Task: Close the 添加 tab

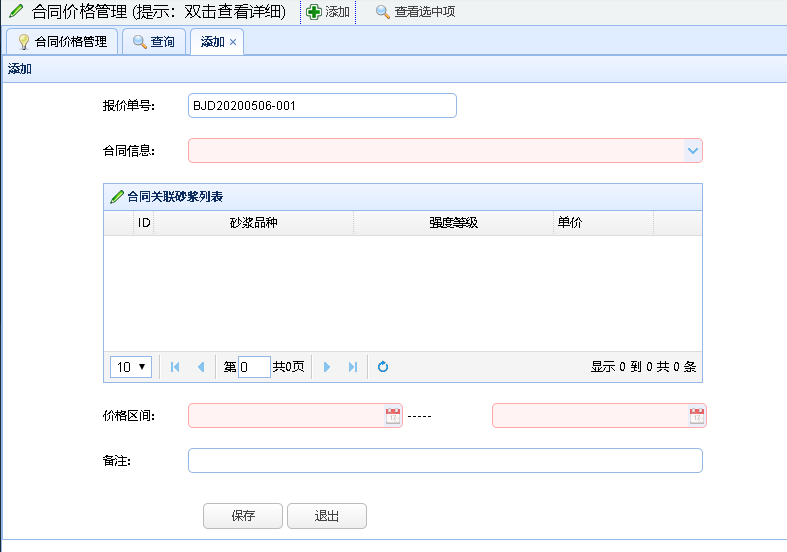Action: [x=233, y=42]
